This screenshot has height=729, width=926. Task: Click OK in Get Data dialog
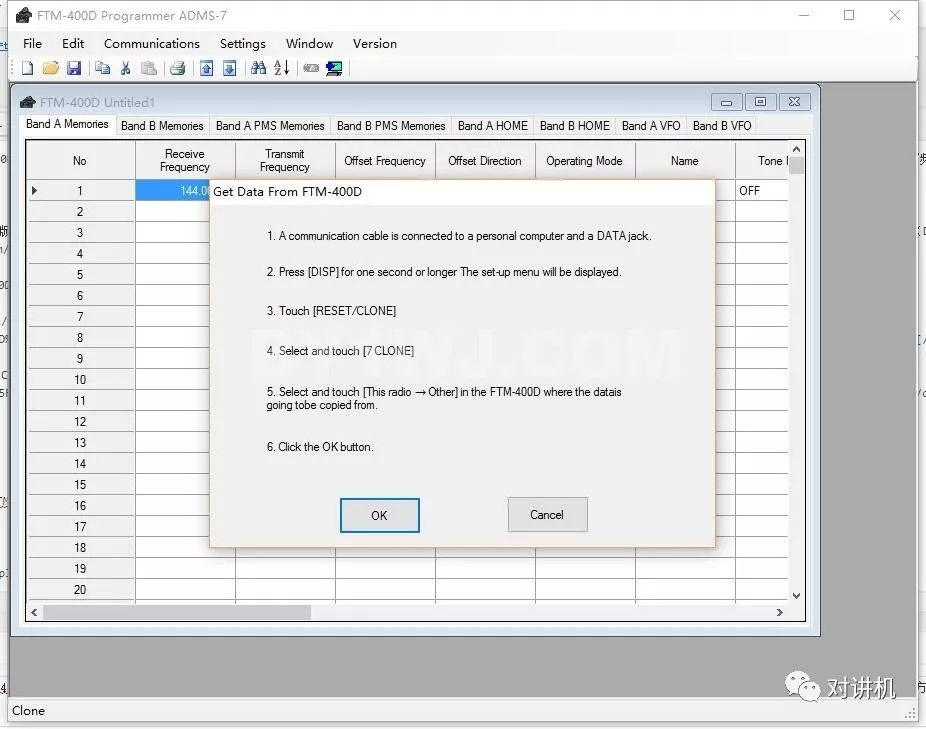click(379, 515)
